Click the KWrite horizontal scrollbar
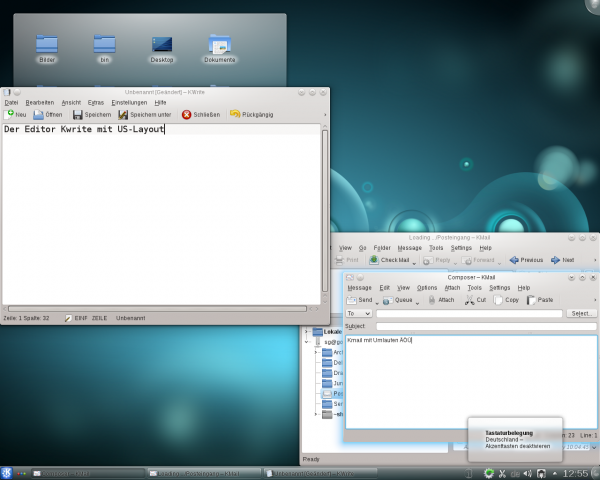The width and height of the screenshot is (600, 480). 160,306
